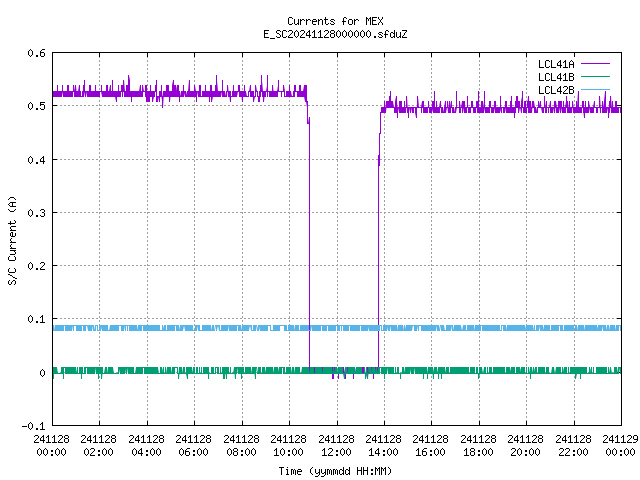640x480 pixels.
Task: Click the x-axis tick '241128 12:00'
Action: [336, 445]
